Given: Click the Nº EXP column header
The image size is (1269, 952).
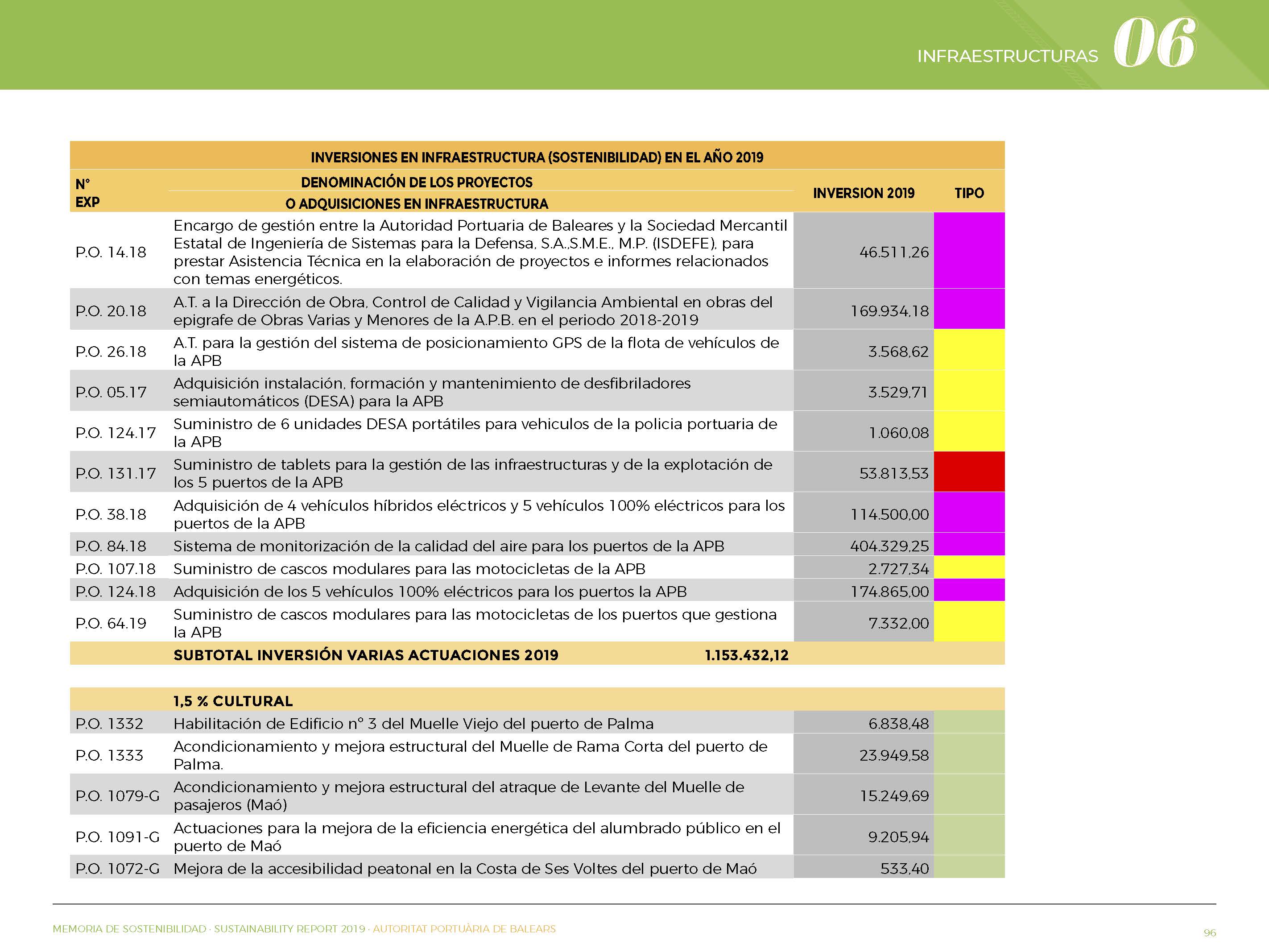Looking at the screenshot, I should 87,193.
